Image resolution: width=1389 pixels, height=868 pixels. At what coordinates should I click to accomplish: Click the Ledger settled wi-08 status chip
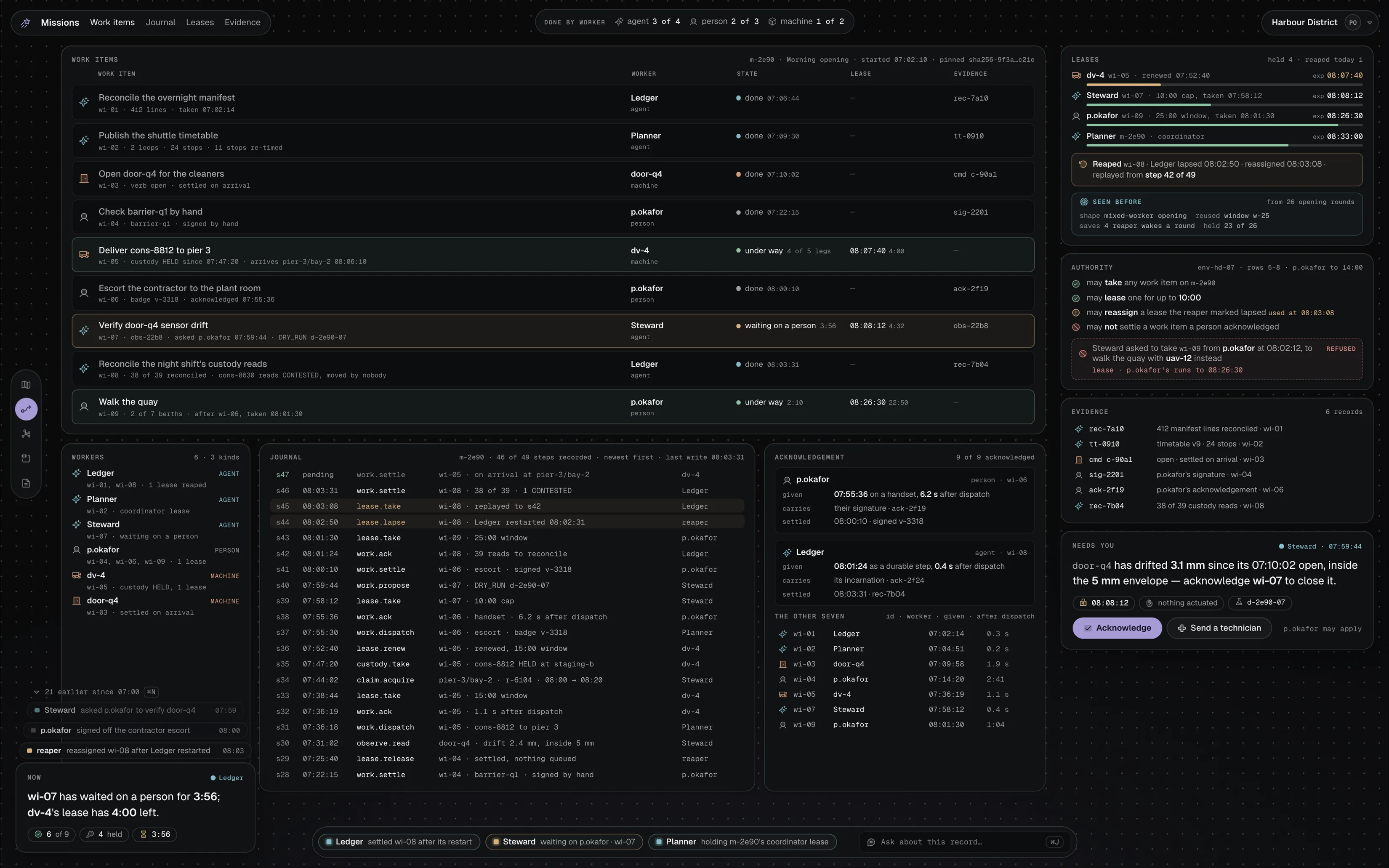(x=399, y=842)
